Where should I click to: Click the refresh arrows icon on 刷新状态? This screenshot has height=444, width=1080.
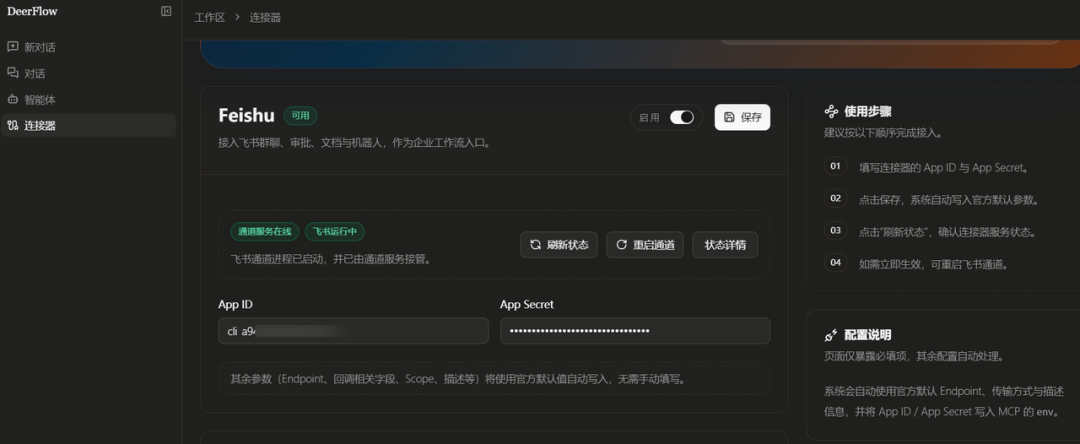tap(535, 244)
